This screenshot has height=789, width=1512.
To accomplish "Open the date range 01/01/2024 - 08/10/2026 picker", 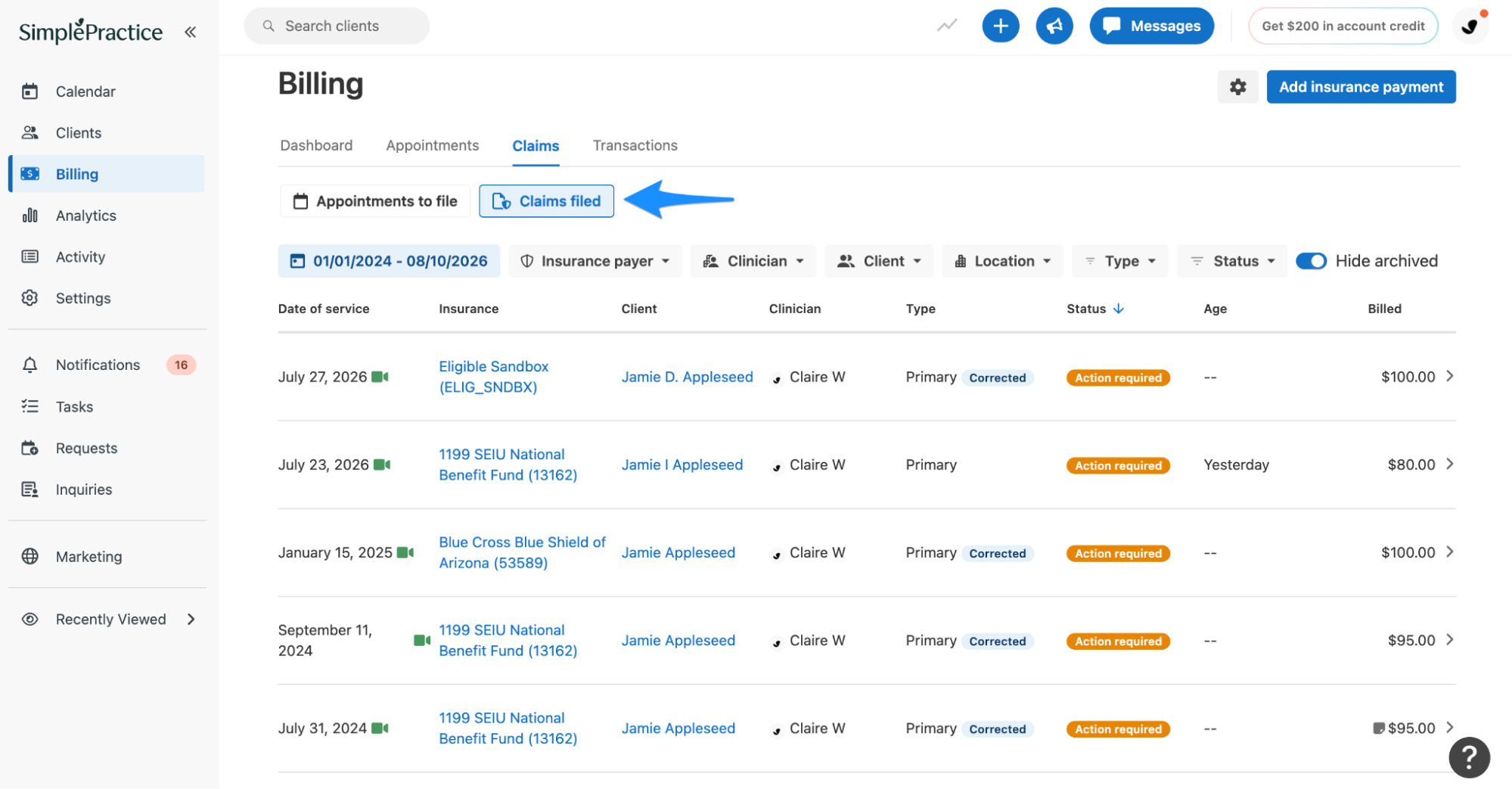I will tap(389, 261).
